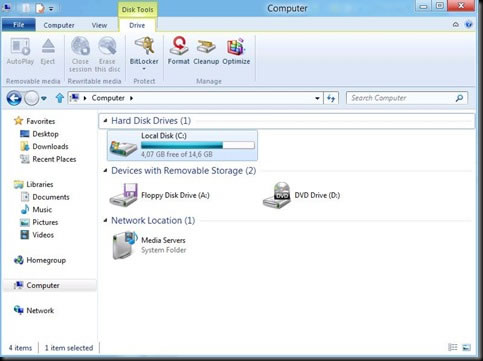Open the Quick Access Toolbar customize arrow
This screenshot has width=483, height=361.
[51, 9]
